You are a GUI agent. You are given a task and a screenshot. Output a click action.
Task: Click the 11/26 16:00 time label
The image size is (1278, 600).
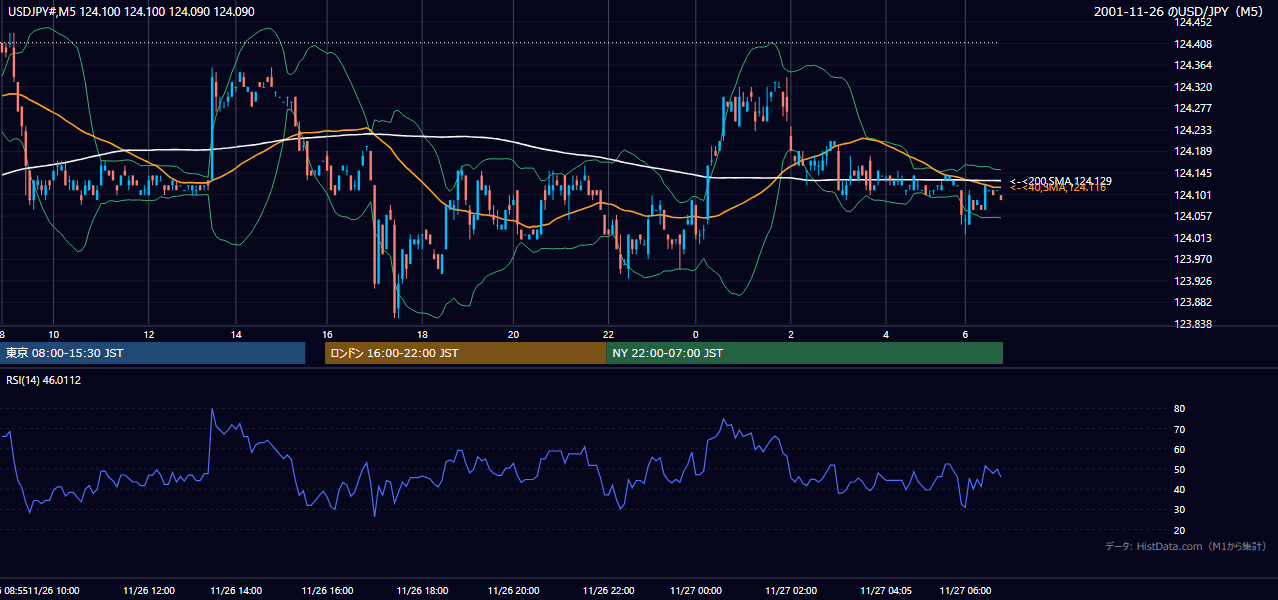coord(327,590)
